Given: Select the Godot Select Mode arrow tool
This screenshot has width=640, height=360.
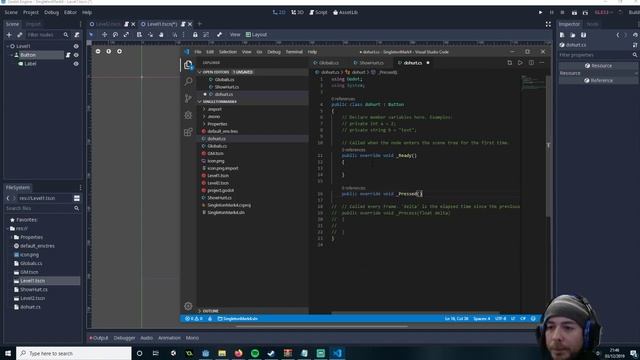Looking at the screenshot, I should (91, 35).
